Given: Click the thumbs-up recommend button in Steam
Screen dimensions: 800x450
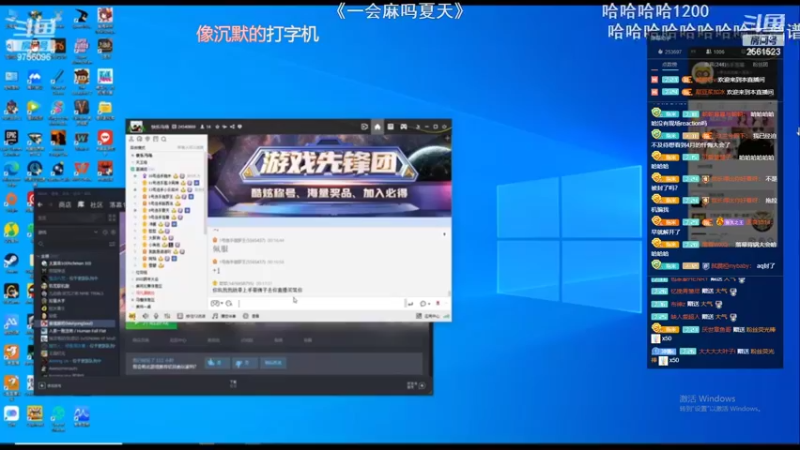Looking at the screenshot, I should pyautogui.click(x=216, y=363).
